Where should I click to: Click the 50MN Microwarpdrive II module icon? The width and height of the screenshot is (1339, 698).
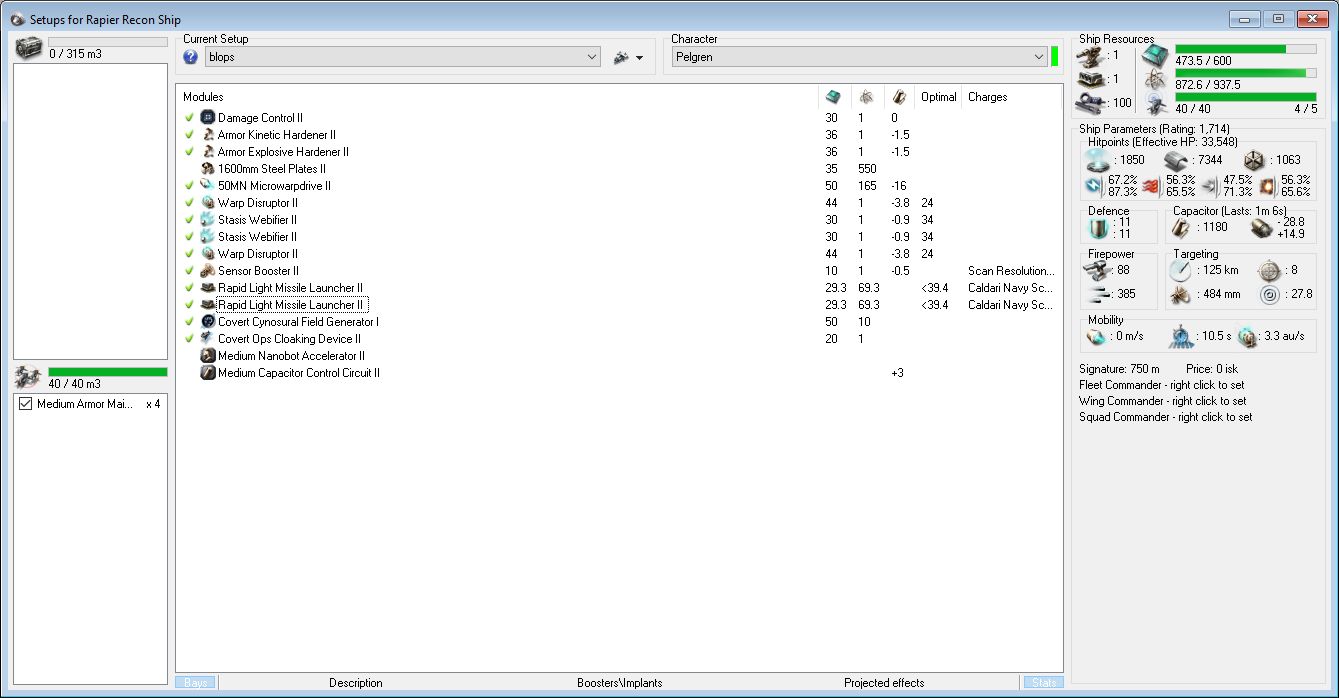208,186
